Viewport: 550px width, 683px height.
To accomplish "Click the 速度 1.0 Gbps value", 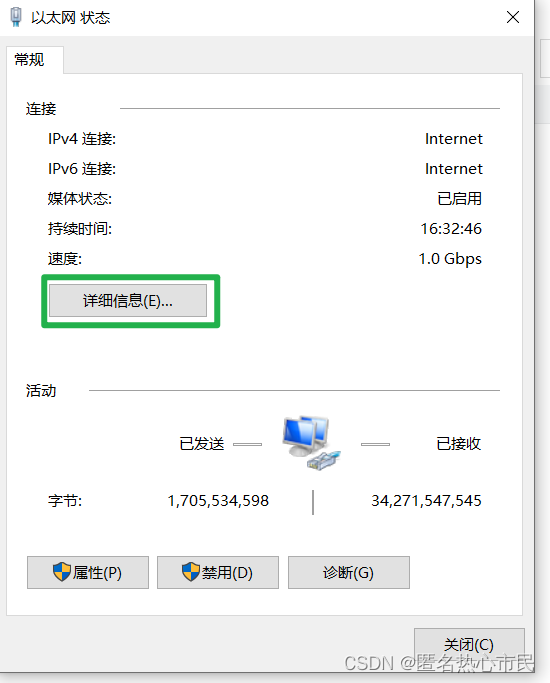I will [450, 259].
